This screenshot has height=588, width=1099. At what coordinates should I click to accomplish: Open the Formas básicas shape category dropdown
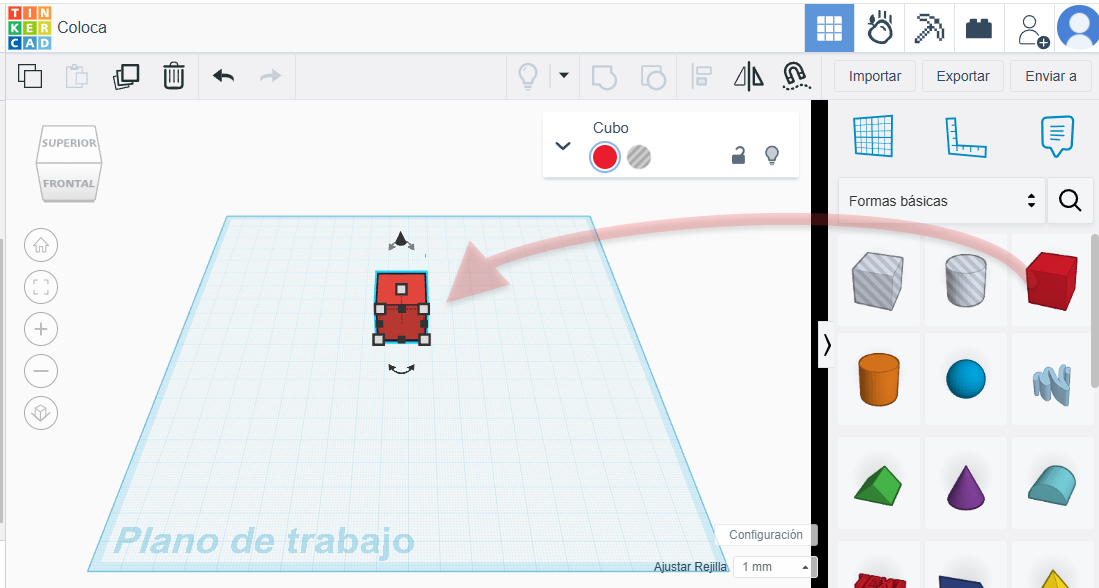point(941,201)
